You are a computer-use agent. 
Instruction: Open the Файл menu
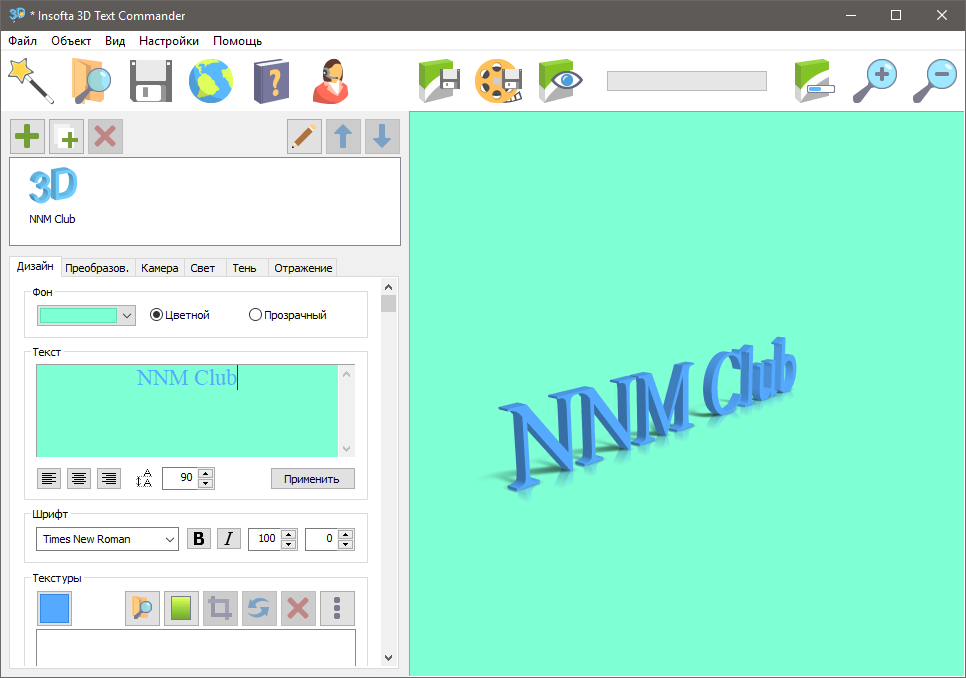pyautogui.click(x=22, y=41)
